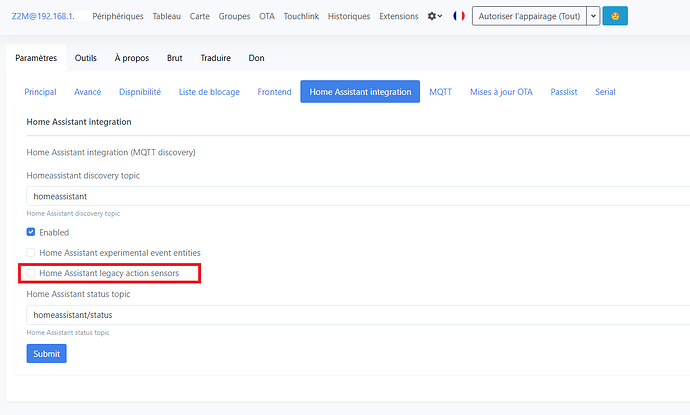Open the Extensions page

pyautogui.click(x=399, y=16)
